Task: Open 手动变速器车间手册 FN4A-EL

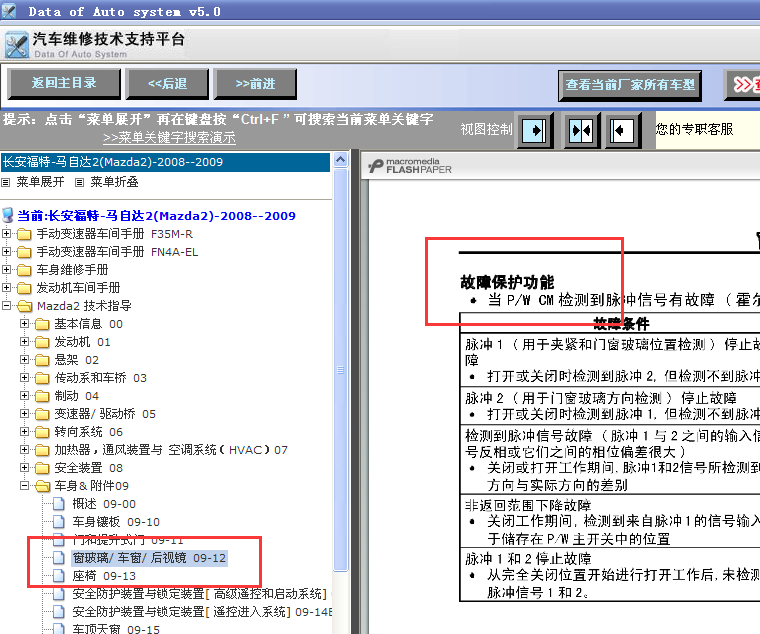Action: pyautogui.click(x=117, y=252)
